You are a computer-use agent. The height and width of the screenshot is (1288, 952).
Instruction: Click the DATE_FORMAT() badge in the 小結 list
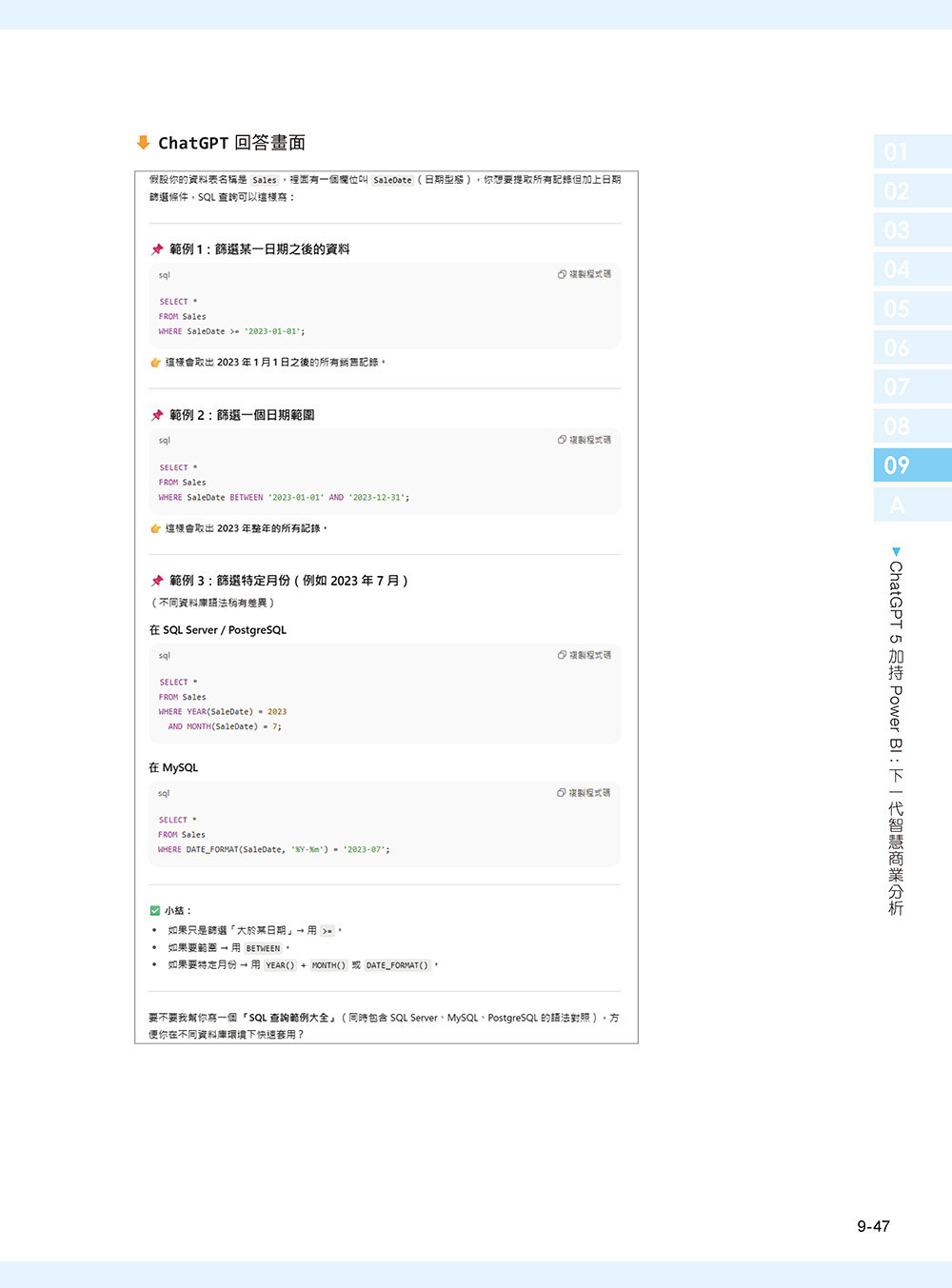tap(396, 965)
